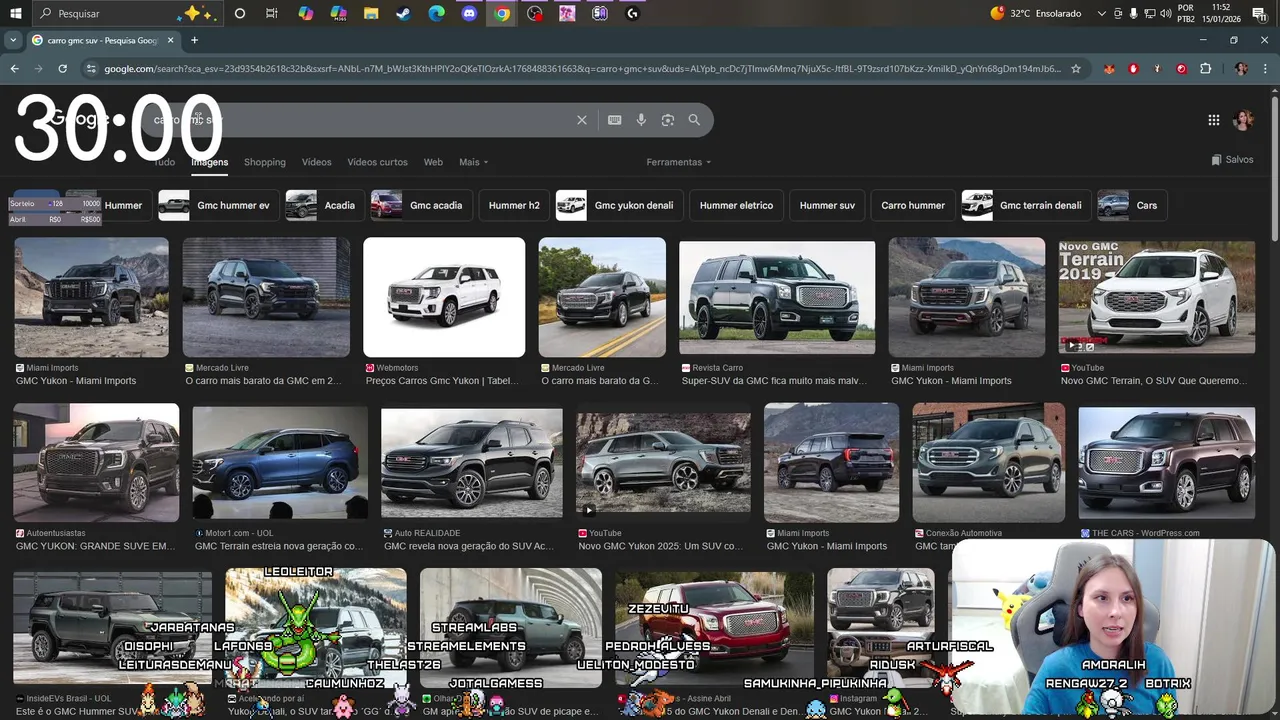Viewport: 1280px width, 720px height.
Task: Open the Google account avatar on the page
Action: [1243, 120]
